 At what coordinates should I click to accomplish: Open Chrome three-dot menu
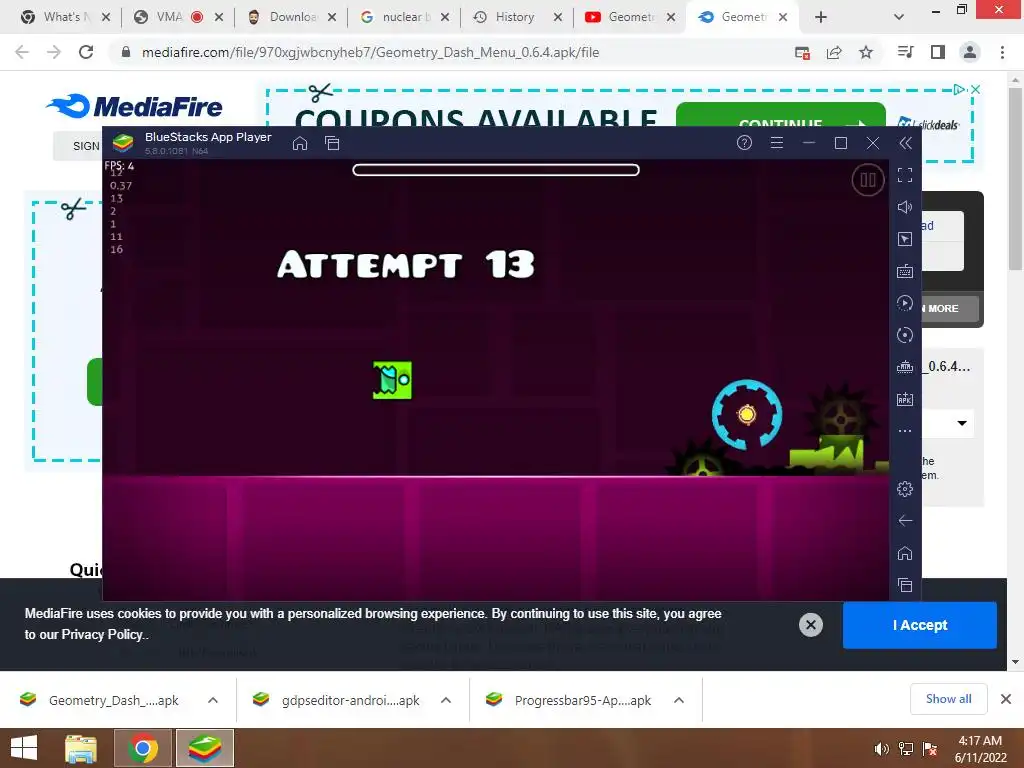(1002, 52)
